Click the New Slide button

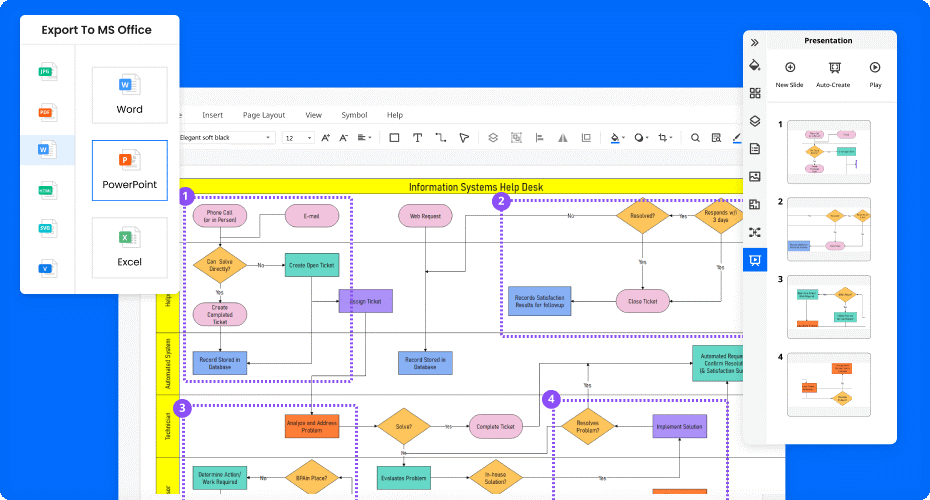click(x=790, y=73)
